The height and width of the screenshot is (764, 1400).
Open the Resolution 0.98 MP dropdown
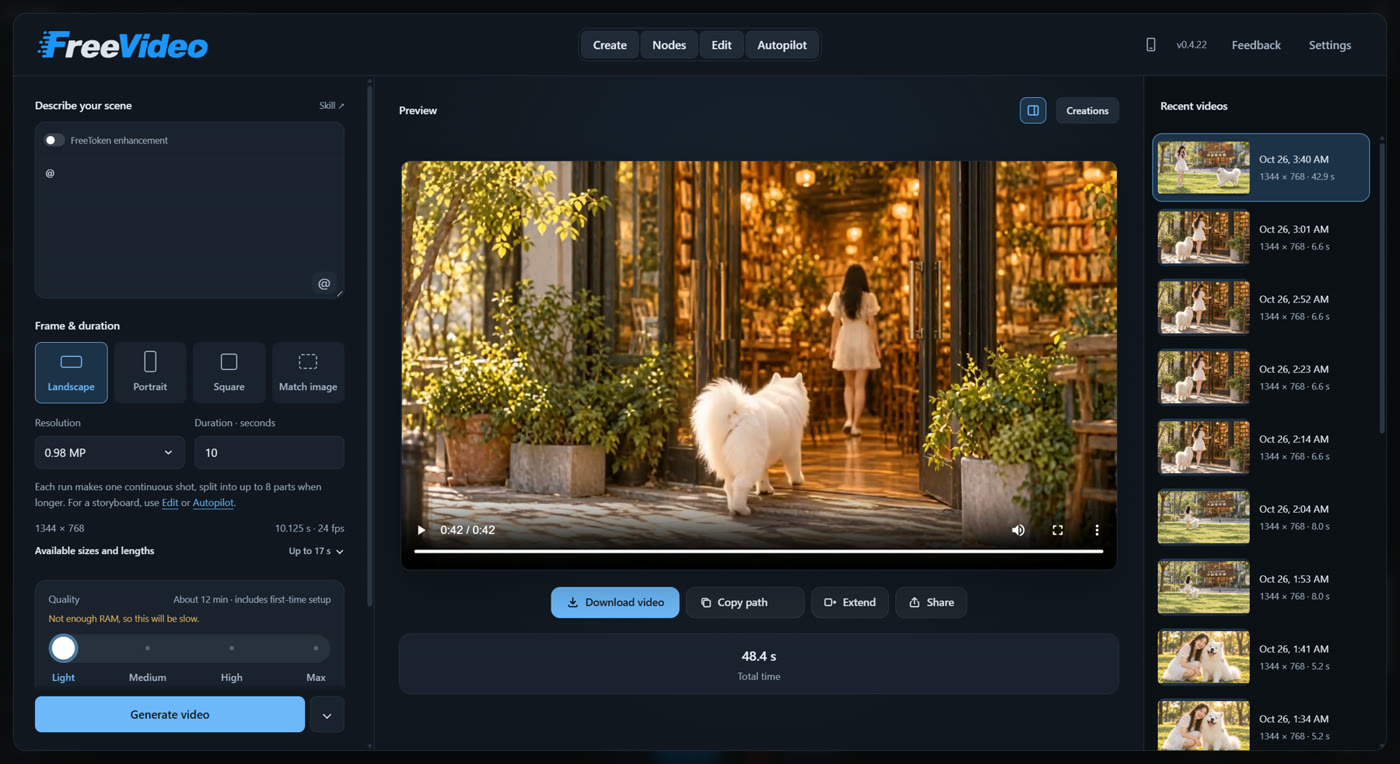[109, 452]
